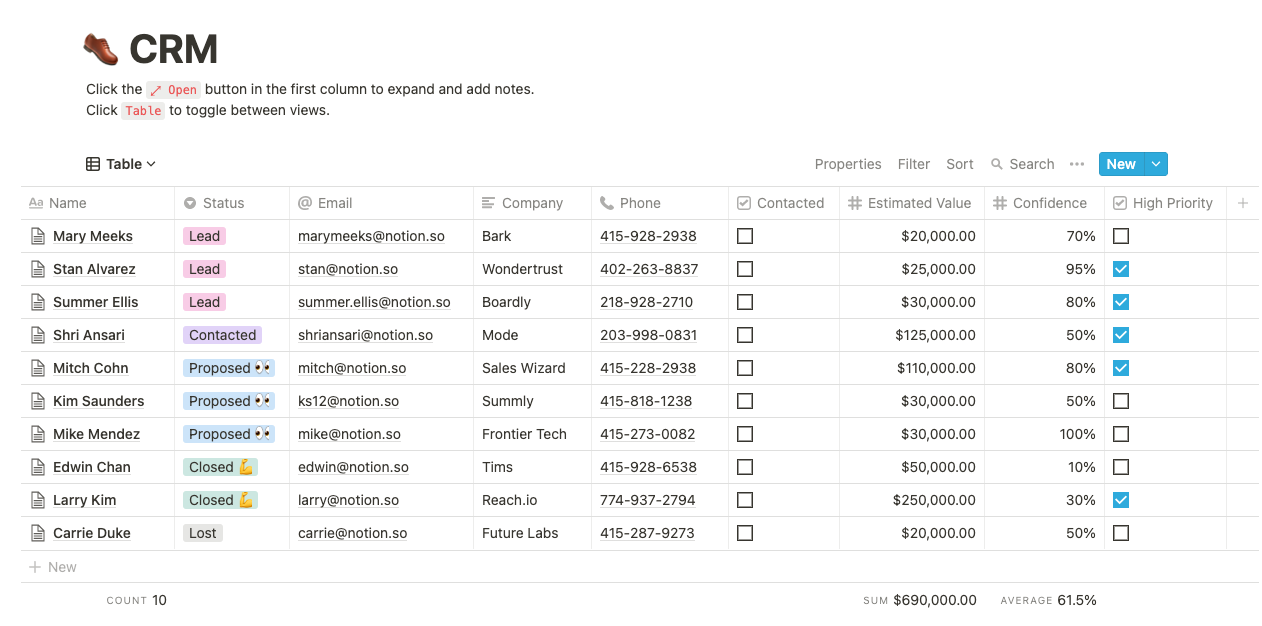Click the Name column header

(98, 203)
